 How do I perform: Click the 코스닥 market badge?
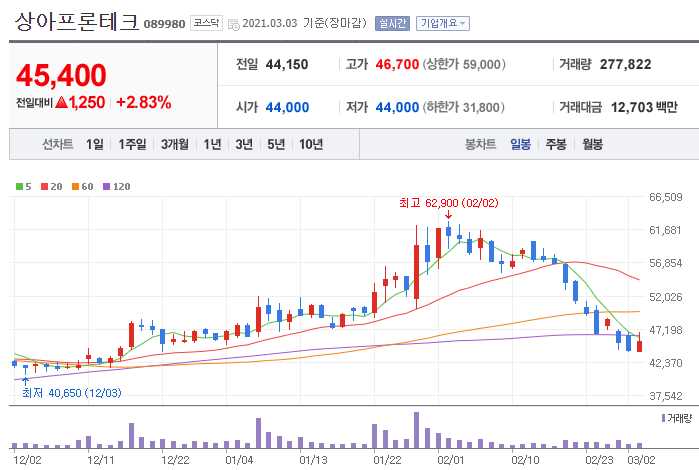[x=206, y=23]
